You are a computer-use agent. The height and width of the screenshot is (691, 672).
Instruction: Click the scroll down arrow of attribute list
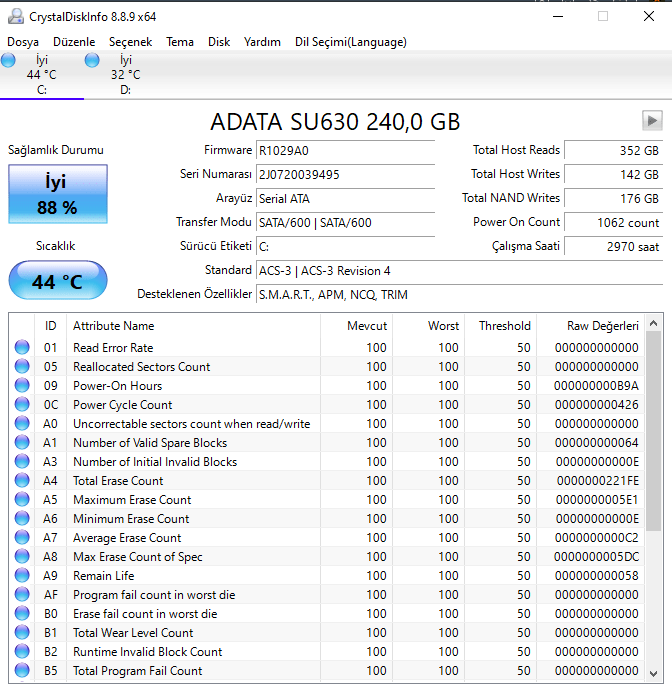coord(653,673)
